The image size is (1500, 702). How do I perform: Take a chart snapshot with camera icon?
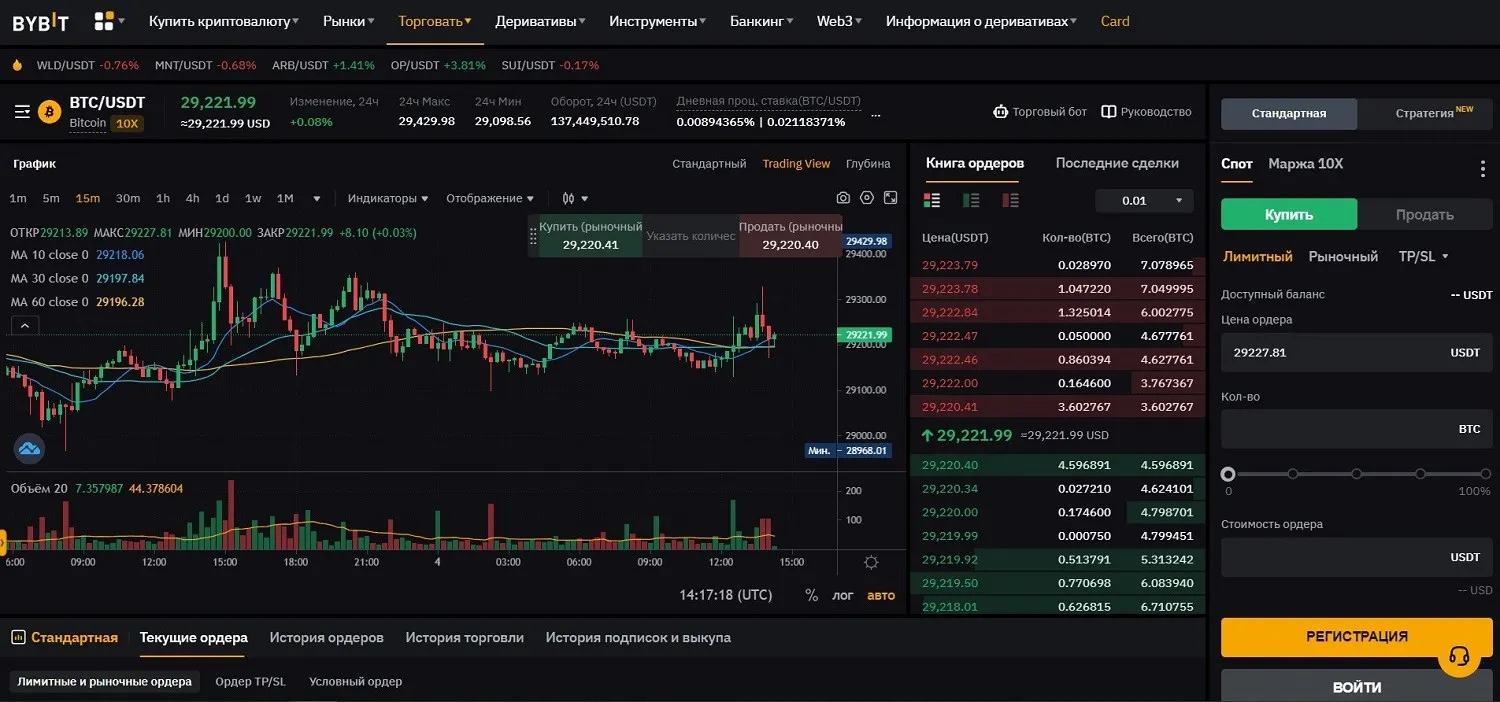[x=843, y=198]
